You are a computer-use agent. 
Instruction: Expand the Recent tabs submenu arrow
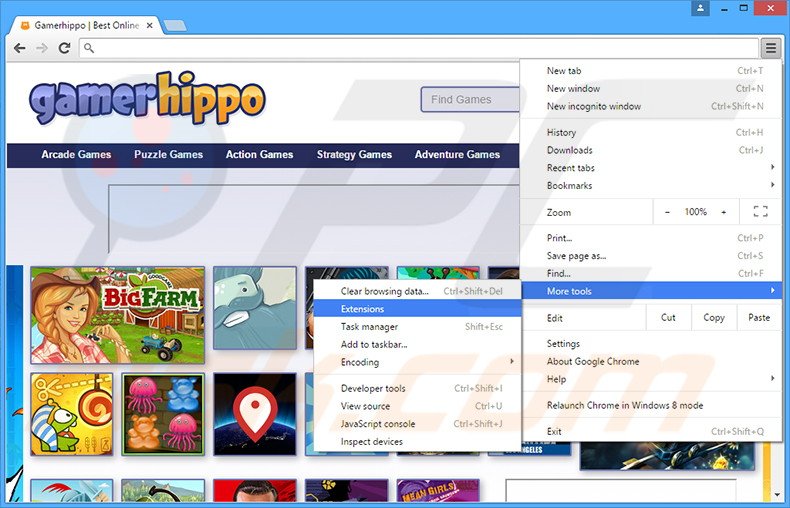point(772,167)
